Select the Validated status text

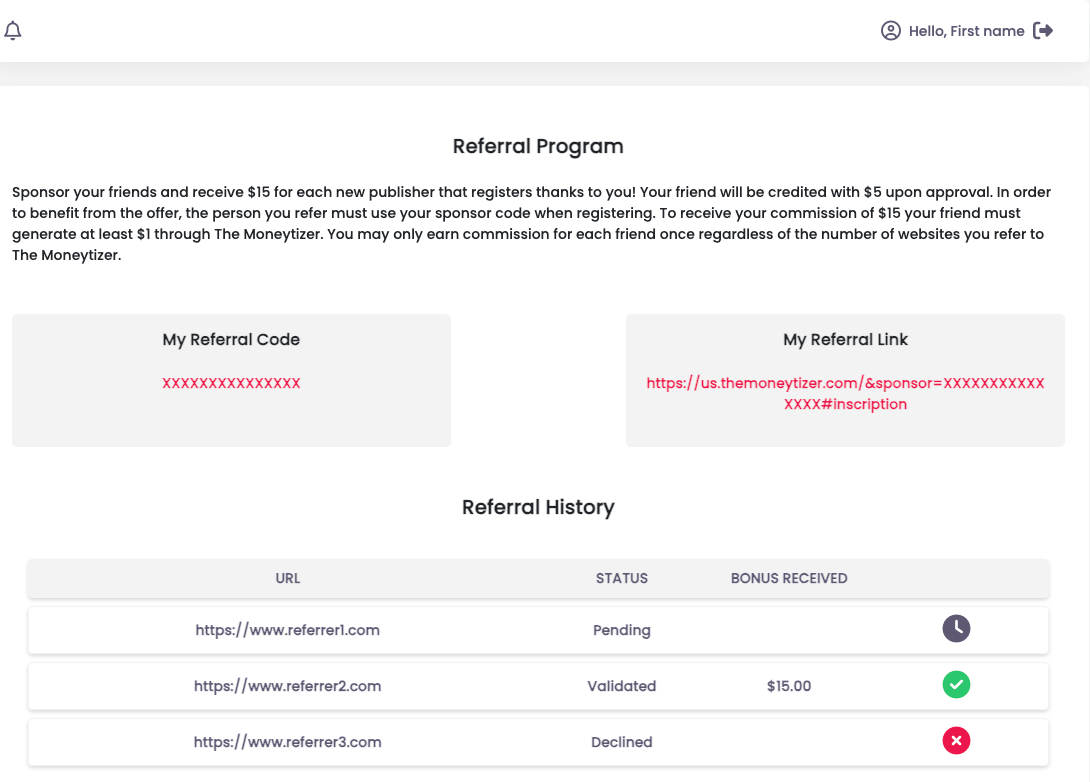coord(621,686)
